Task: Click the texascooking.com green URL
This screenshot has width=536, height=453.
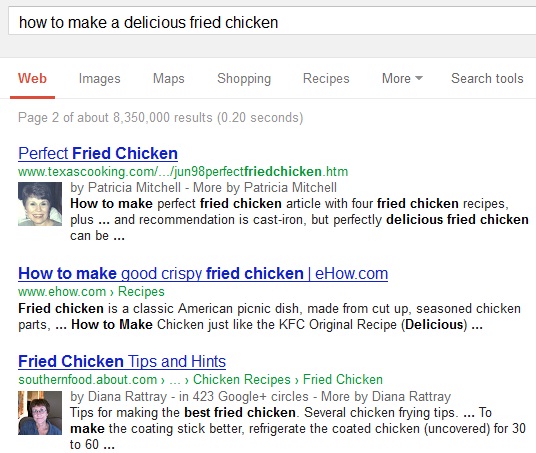Action: [183, 171]
